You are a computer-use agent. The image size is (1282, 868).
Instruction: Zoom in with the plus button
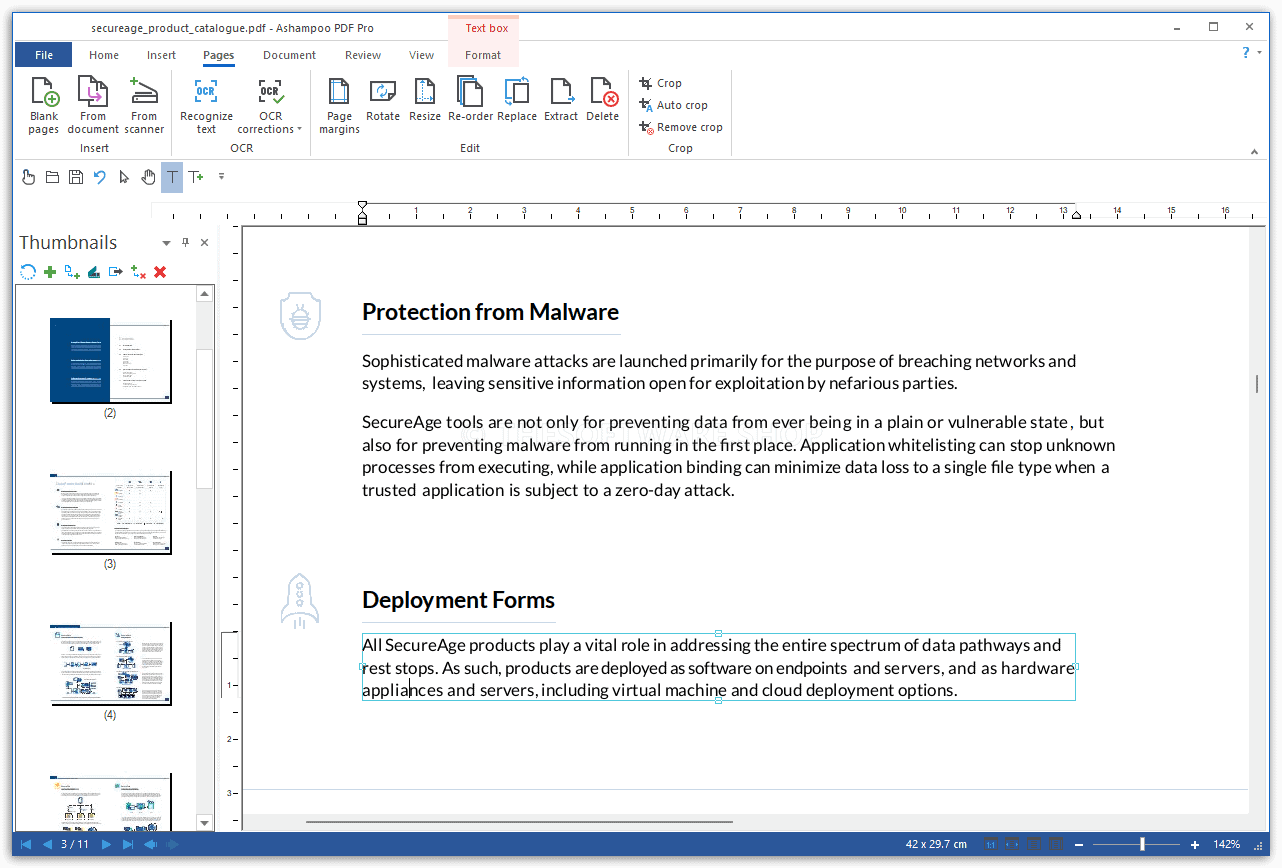(1194, 845)
